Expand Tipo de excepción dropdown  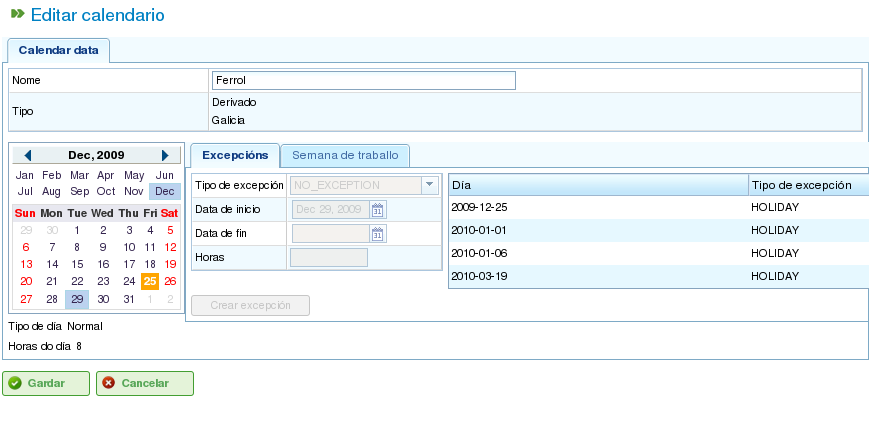[x=429, y=185]
